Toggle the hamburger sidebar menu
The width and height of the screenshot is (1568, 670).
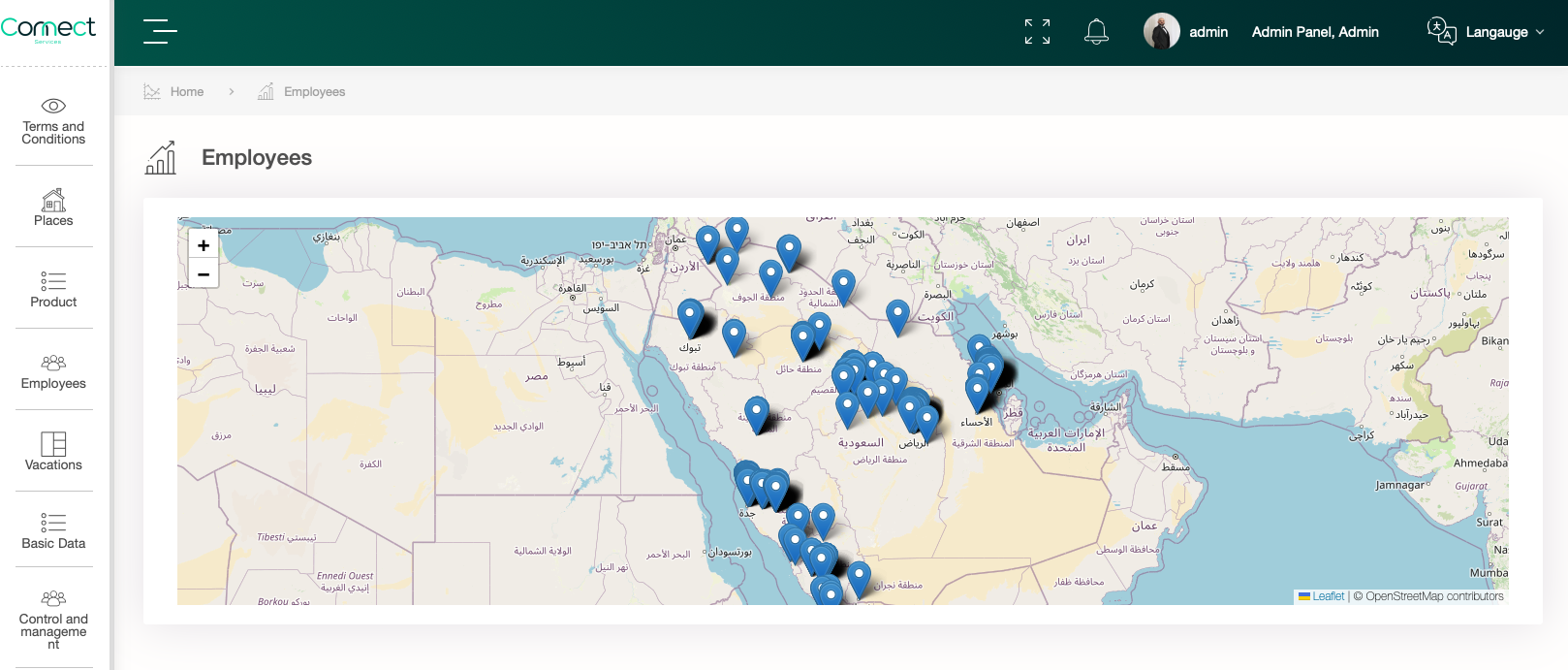pyautogui.click(x=160, y=32)
